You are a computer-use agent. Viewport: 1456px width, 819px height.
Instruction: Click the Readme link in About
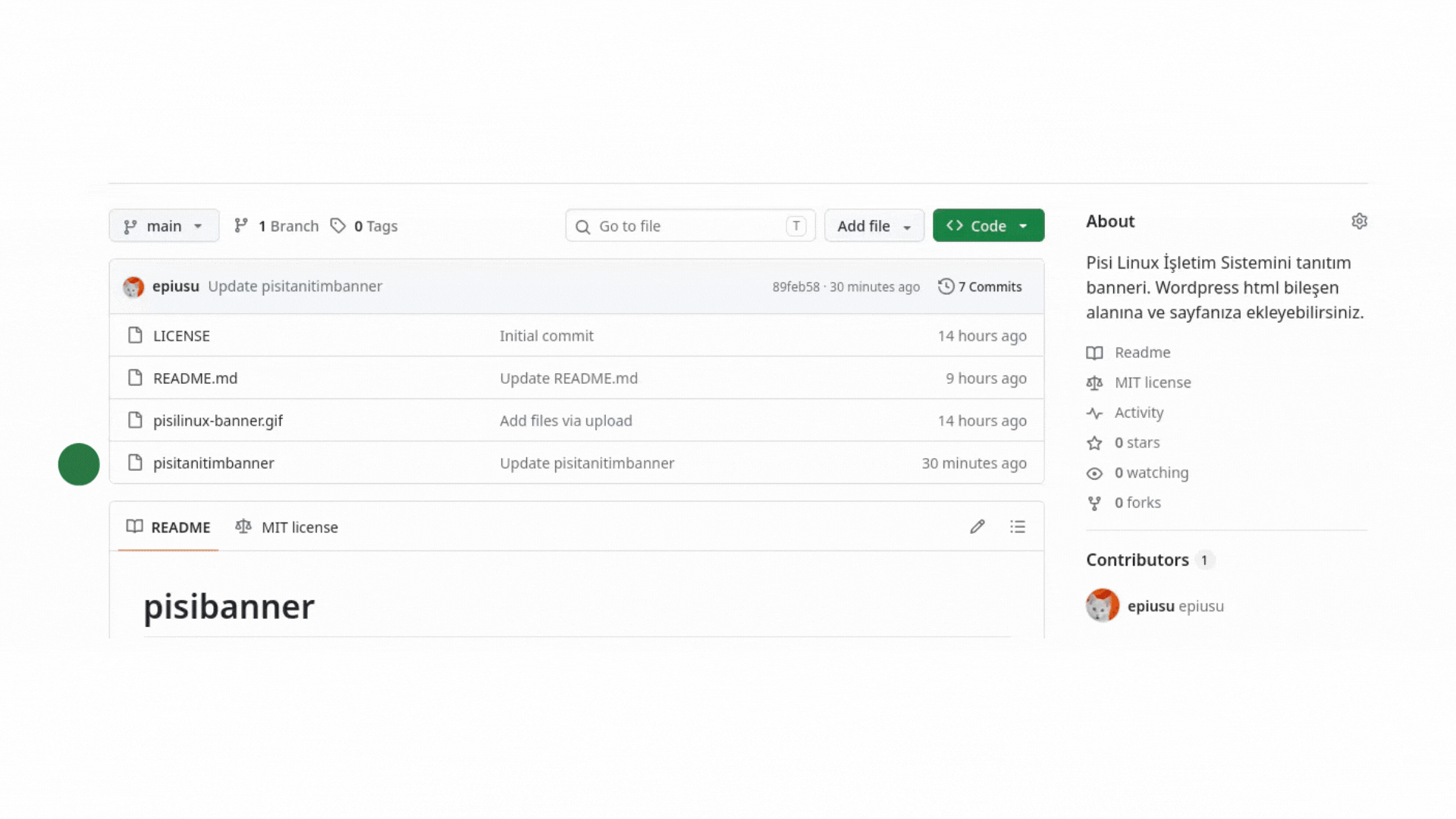(1142, 353)
